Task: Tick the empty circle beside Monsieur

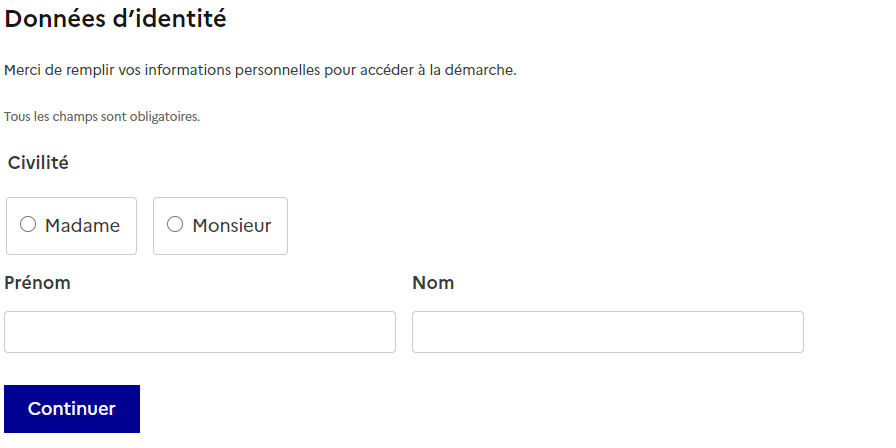Action: (x=175, y=225)
